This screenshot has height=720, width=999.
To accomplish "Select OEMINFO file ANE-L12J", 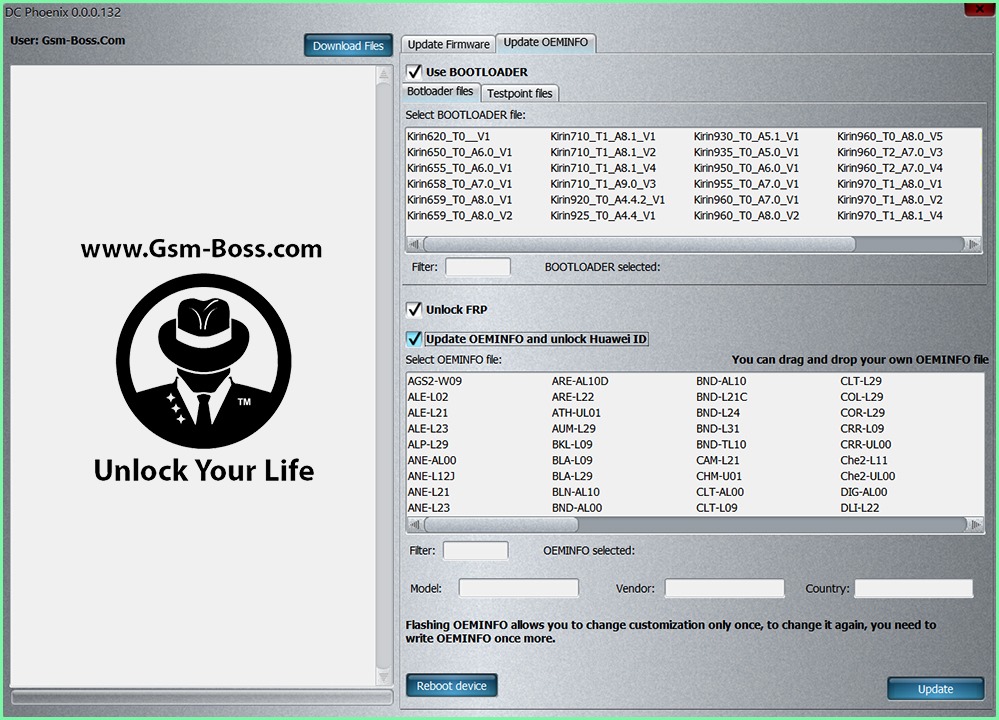I will 431,477.
